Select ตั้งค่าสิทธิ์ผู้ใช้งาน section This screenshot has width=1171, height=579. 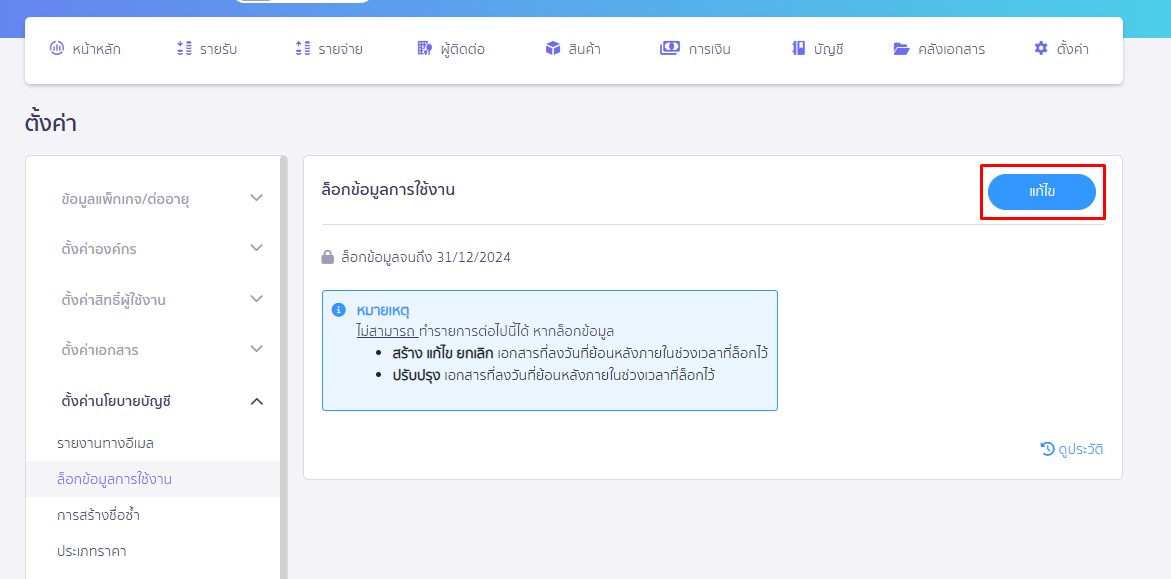point(114,300)
